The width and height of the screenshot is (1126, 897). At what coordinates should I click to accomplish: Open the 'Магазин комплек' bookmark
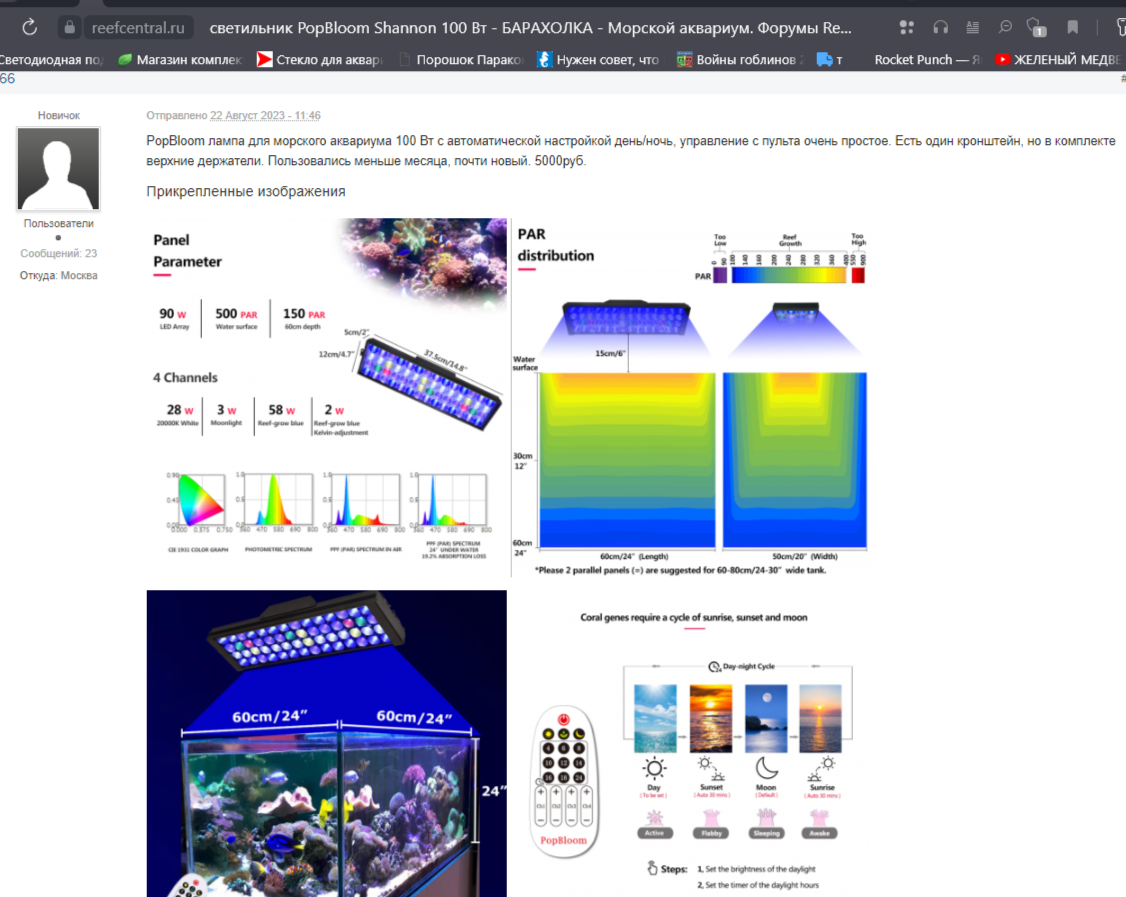click(x=180, y=60)
